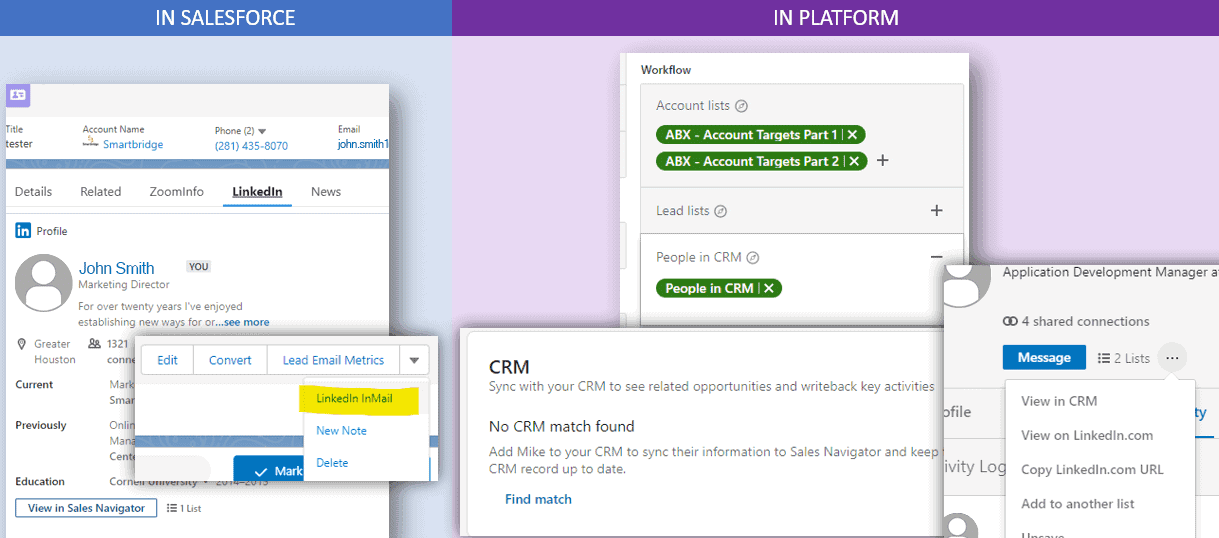Click the purple contact record icon in Salesforce
1219x538 pixels.
pyautogui.click(x=18, y=96)
